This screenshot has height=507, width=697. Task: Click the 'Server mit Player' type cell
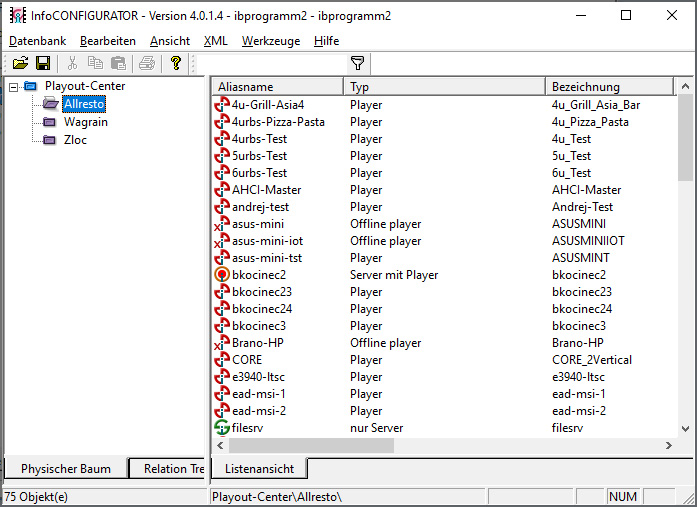tap(394, 275)
